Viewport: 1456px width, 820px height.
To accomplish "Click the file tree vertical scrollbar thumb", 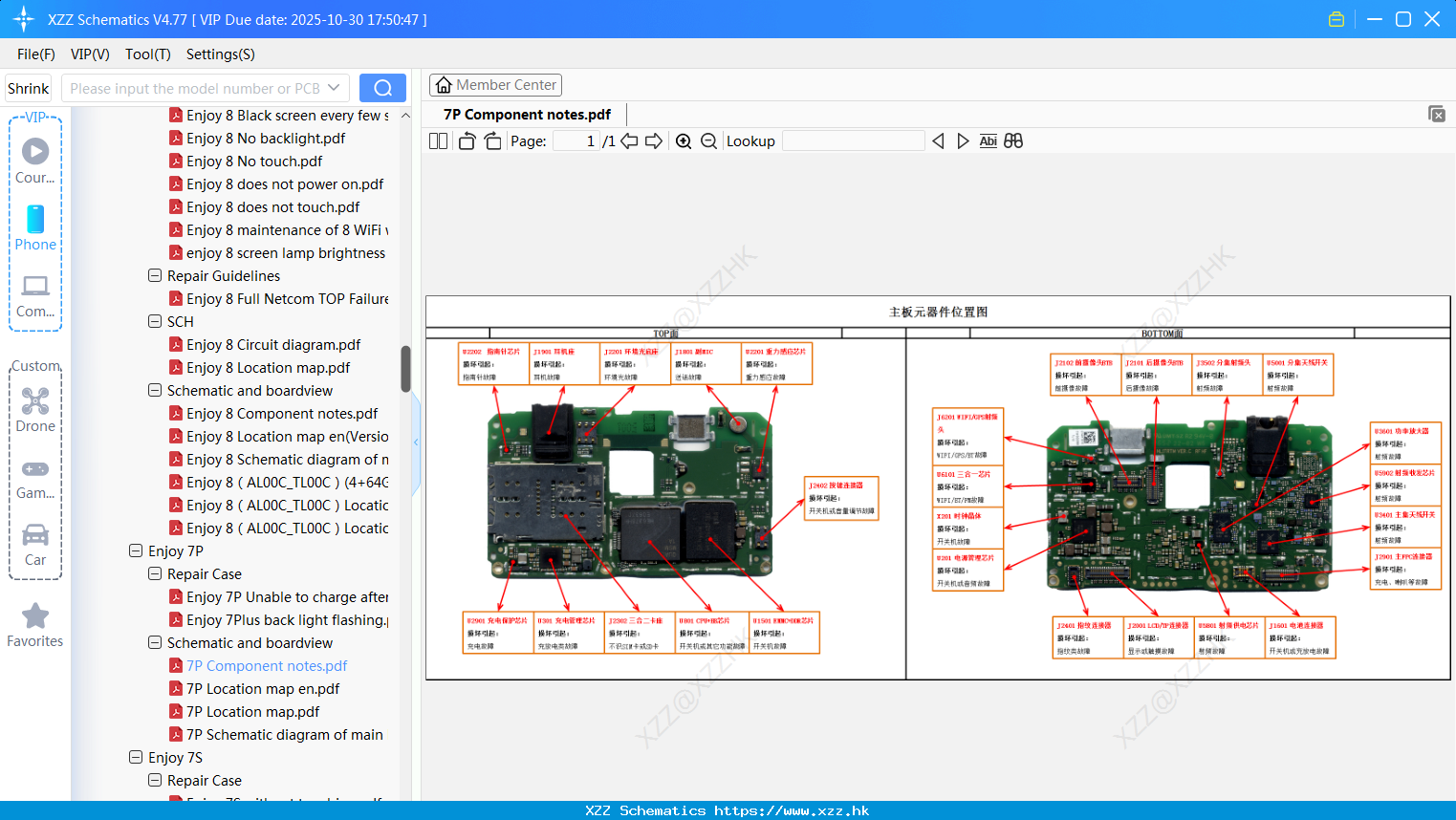I will click(405, 369).
